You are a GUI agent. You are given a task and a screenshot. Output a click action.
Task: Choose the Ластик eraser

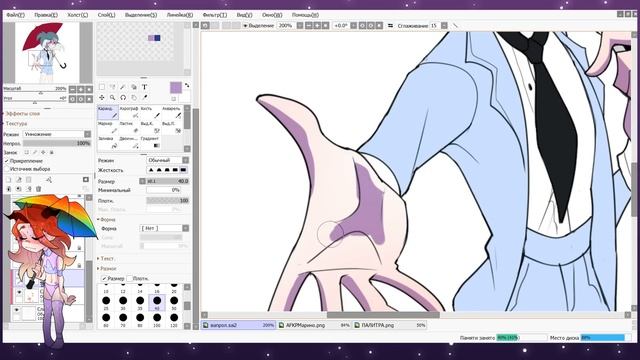tap(129, 127)
